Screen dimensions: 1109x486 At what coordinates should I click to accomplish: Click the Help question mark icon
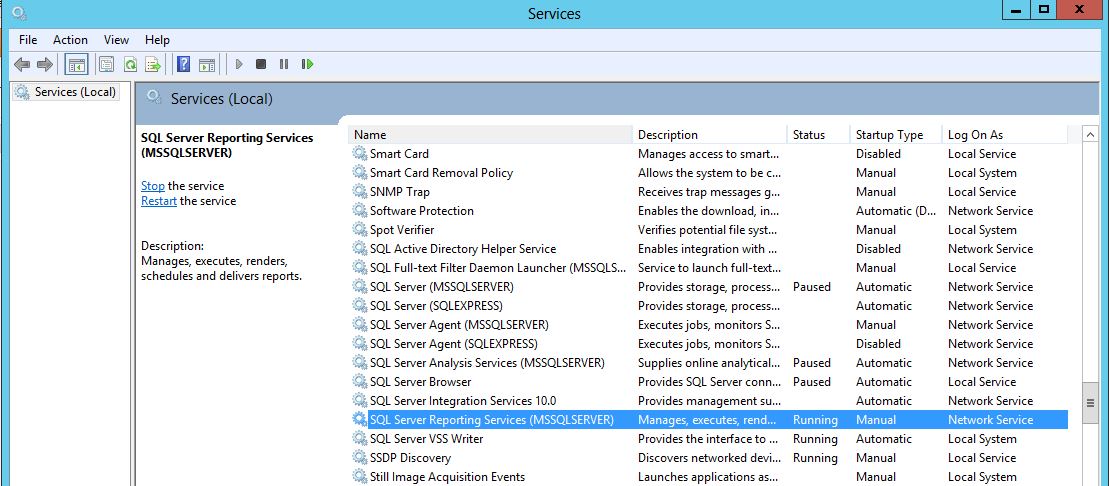pos(183,65)
